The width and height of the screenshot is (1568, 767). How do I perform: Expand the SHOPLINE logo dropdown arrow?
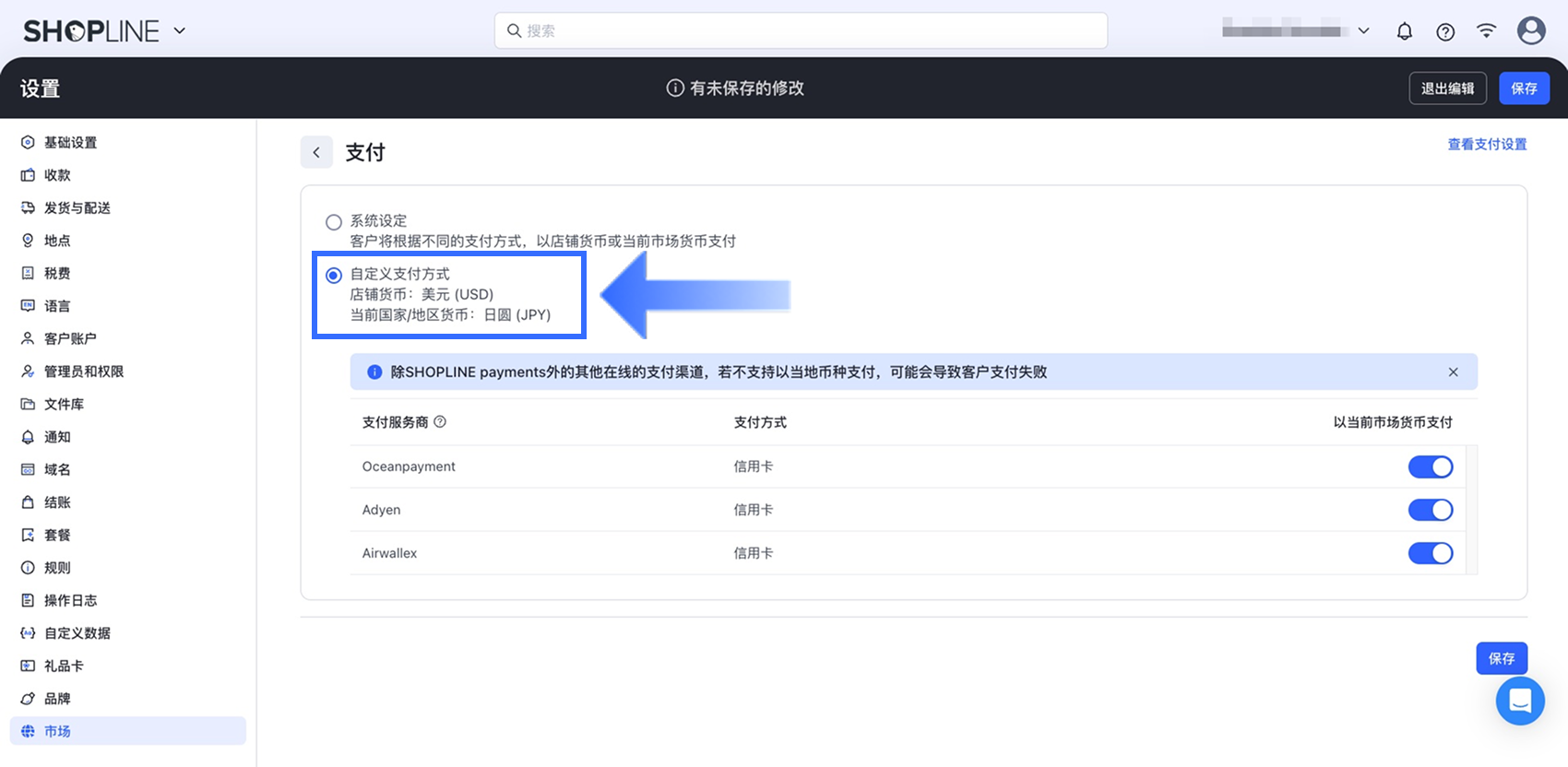[x=180, y=31]
